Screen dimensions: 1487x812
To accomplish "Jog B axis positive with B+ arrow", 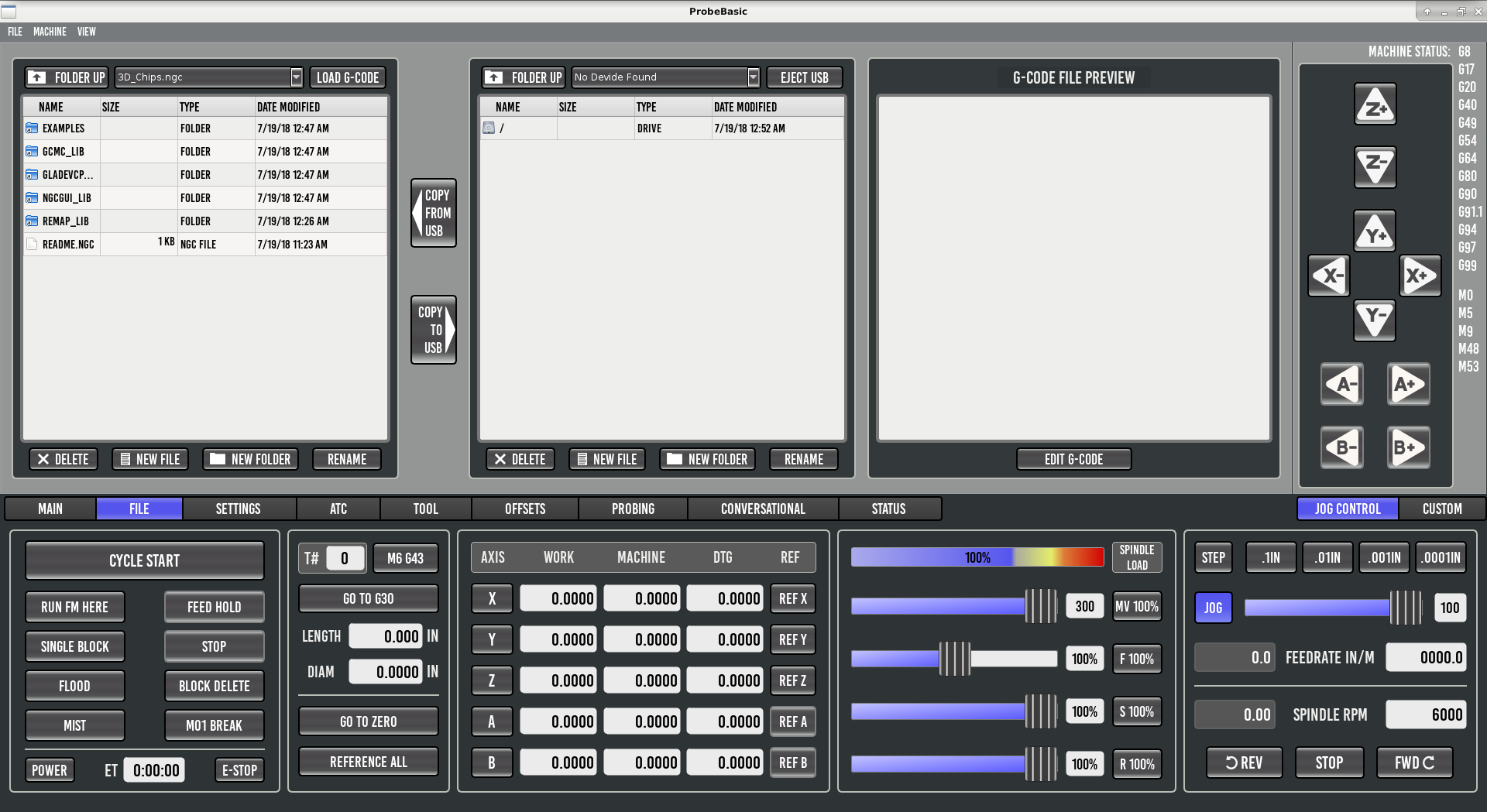I will (1408, 447).
